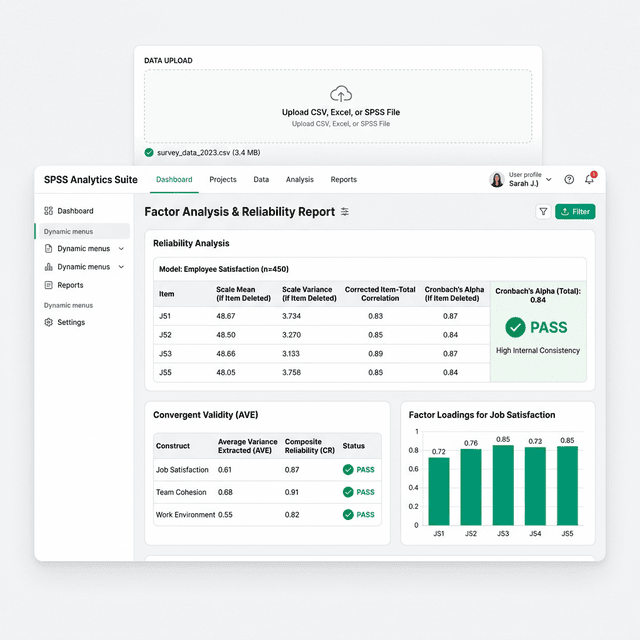Click the report settings sliders icon

(345, 211)
